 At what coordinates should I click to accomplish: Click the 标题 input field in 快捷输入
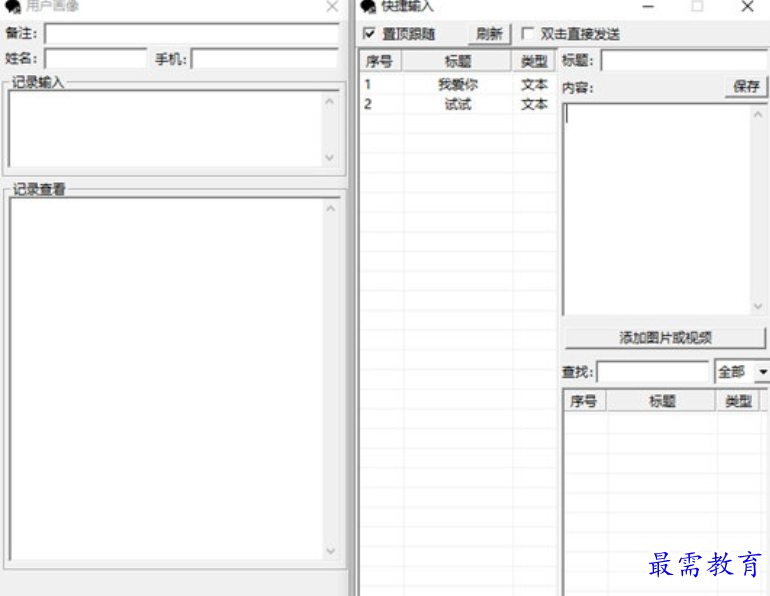point(685,61)
